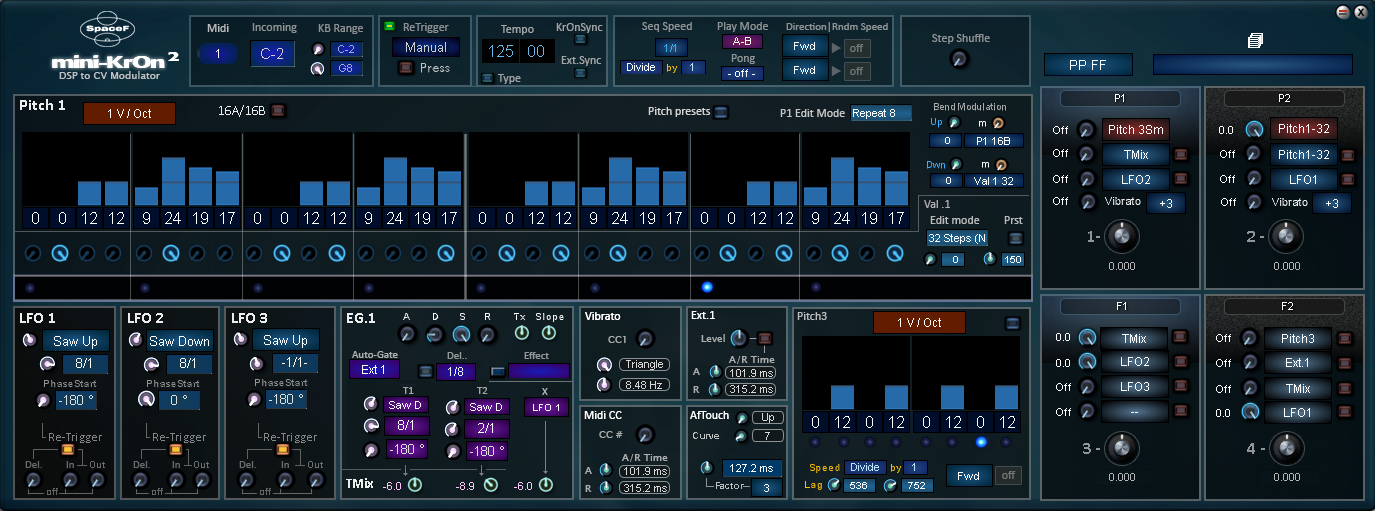Click the EG.1 Auto-Gate Ext 1 button
The image size is (1375, 511).
[373, 370]
